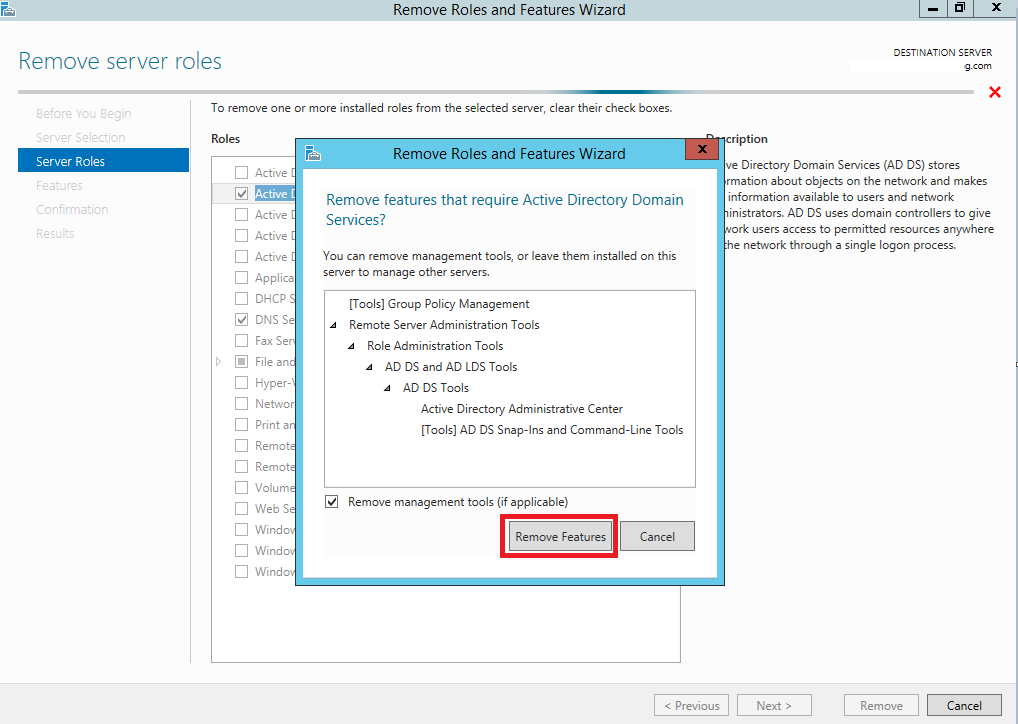The width and height of the screenshot is (1018, 724).
Task: Click the Next button at the bottom
Action: tap(774, 705)
